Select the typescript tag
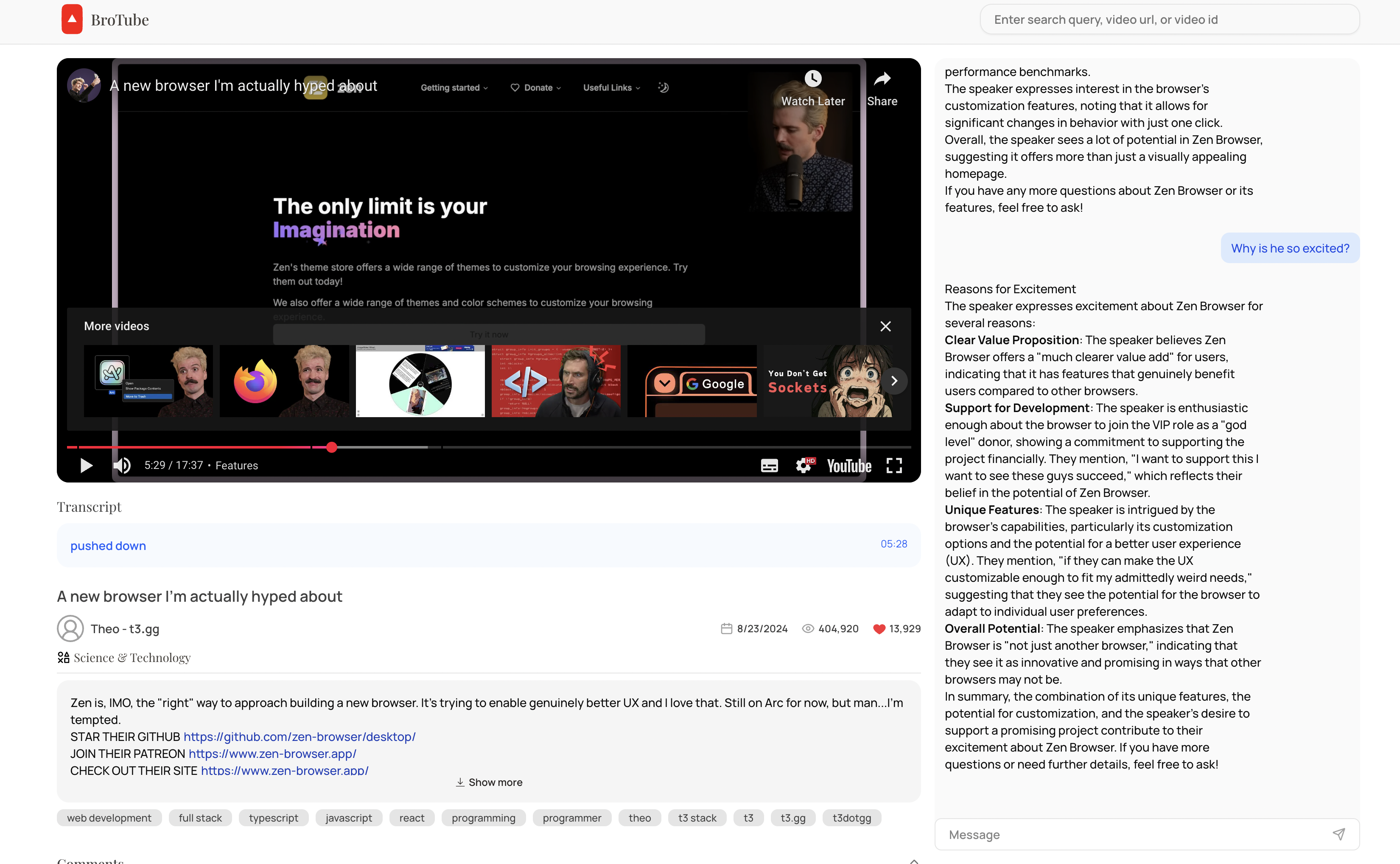Viewport: 1400px width, 864px height. [273, 818]
